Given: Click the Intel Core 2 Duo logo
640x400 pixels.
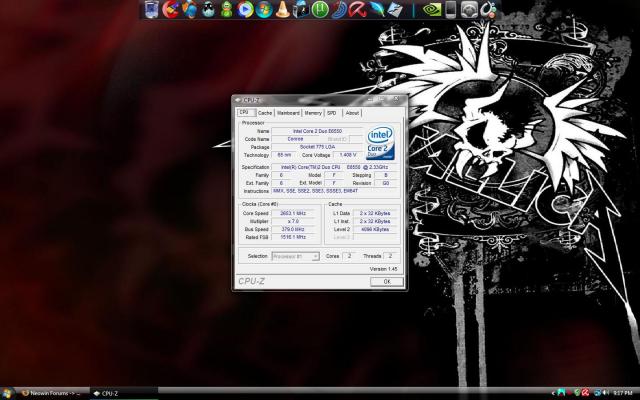Looking at the screenshot, I should pos(380,142).
